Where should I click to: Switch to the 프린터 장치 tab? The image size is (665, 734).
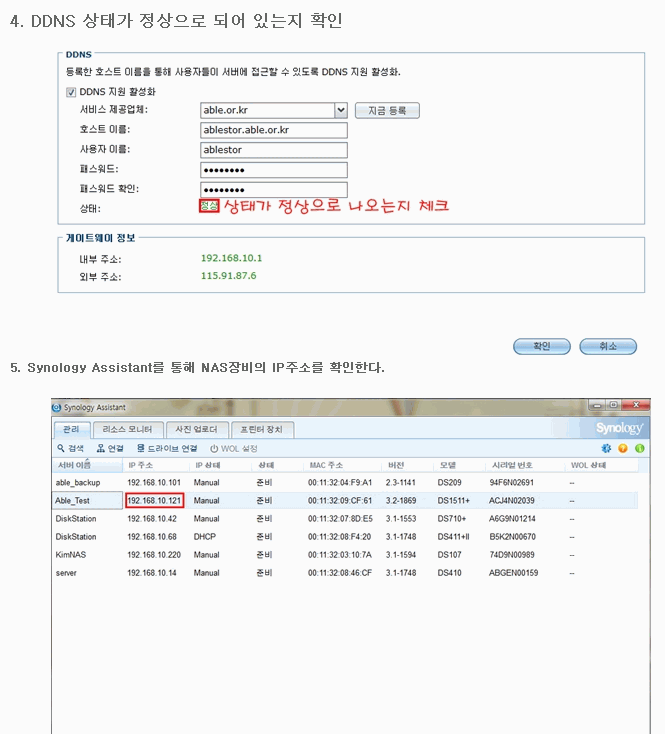pyautogui.click(x=262, y=429)
